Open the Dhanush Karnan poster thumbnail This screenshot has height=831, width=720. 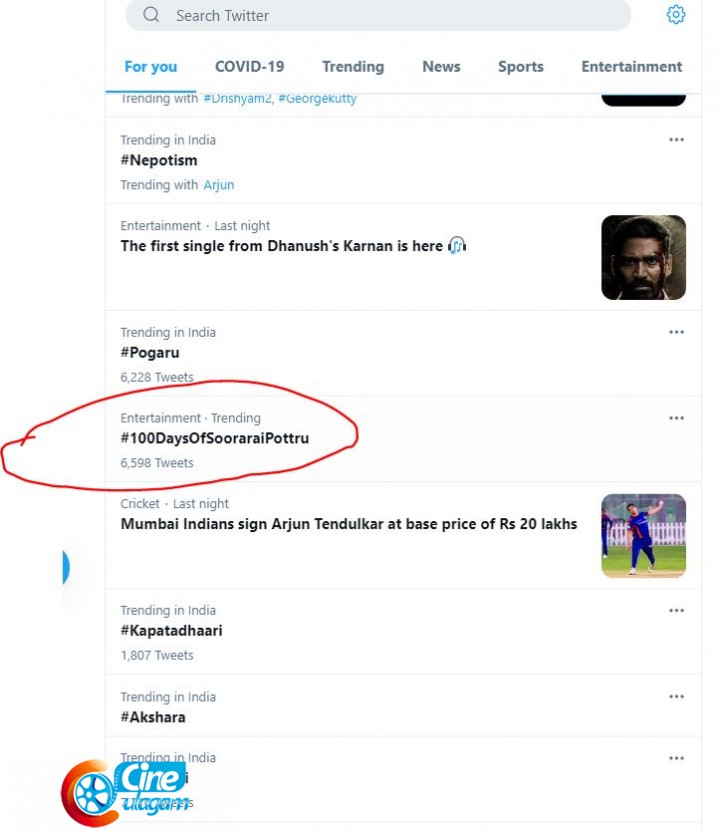(643, 257)
